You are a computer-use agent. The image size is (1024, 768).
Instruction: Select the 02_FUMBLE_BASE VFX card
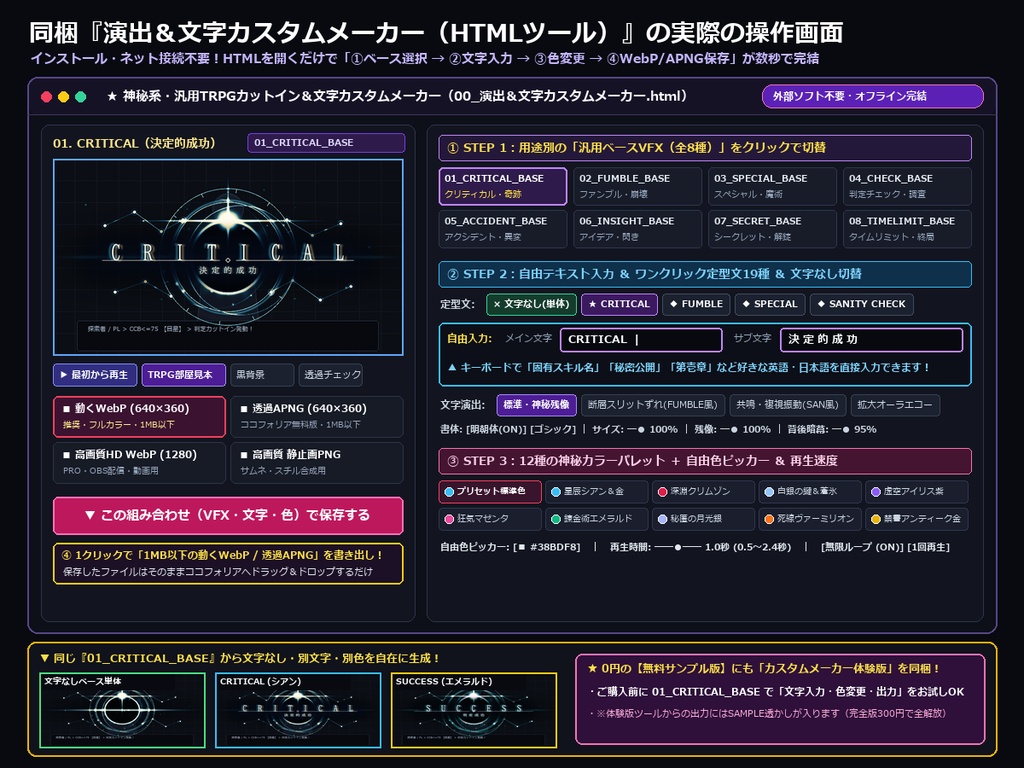637,185
